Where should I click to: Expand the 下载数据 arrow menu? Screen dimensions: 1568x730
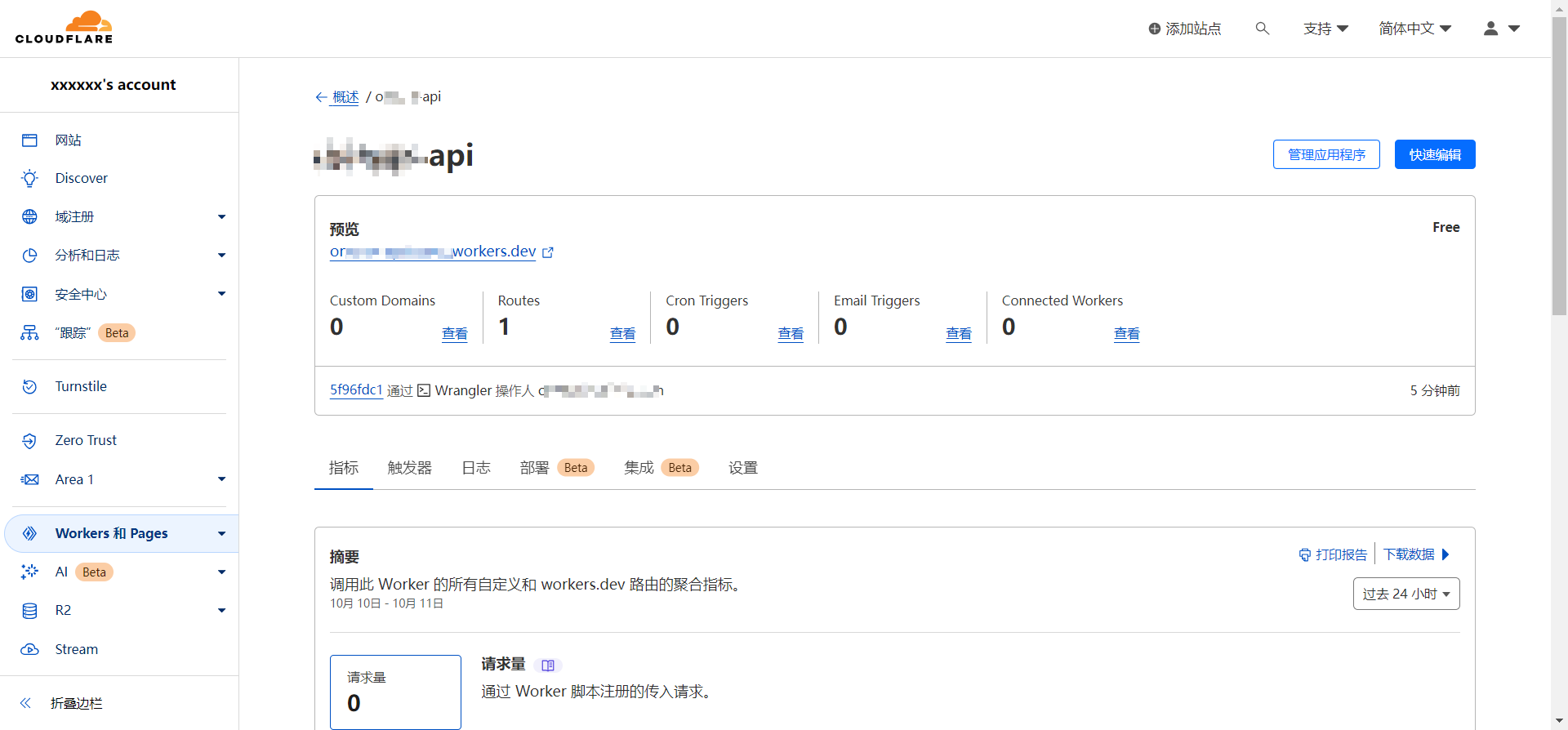pos(1445,554)
